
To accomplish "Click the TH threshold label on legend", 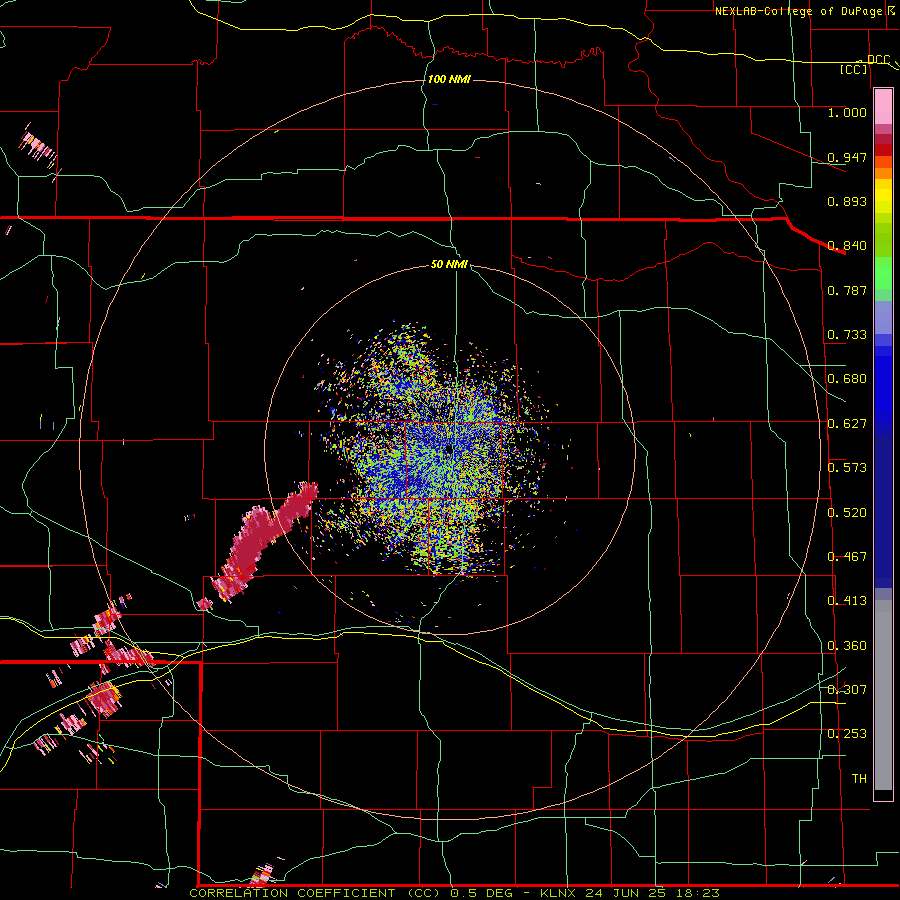I will click(x=859, y=779).
